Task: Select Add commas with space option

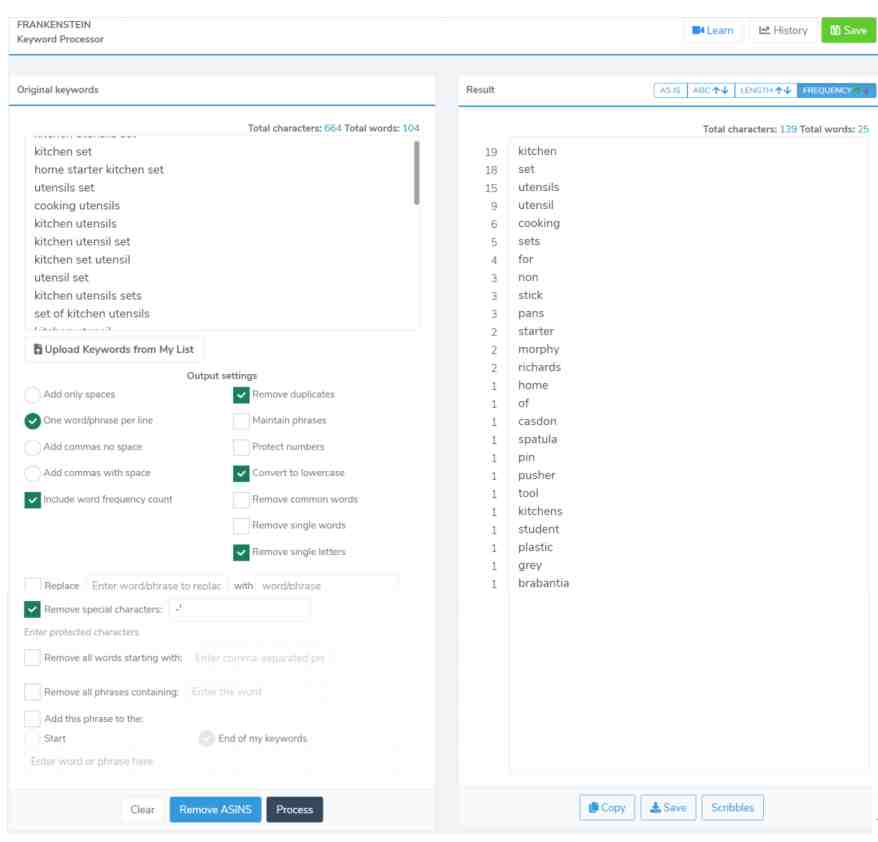Action: click(32, 473)
